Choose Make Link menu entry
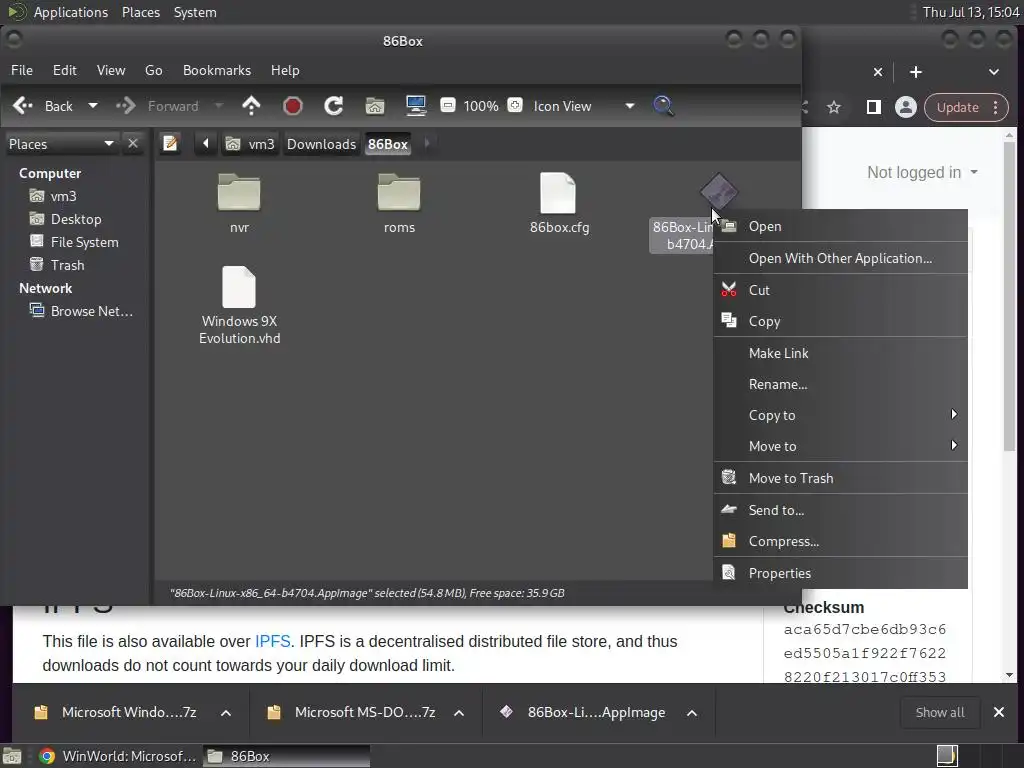Image resolution: width=1024 pixels, height=768 pixels. click(x=840, y=353)
